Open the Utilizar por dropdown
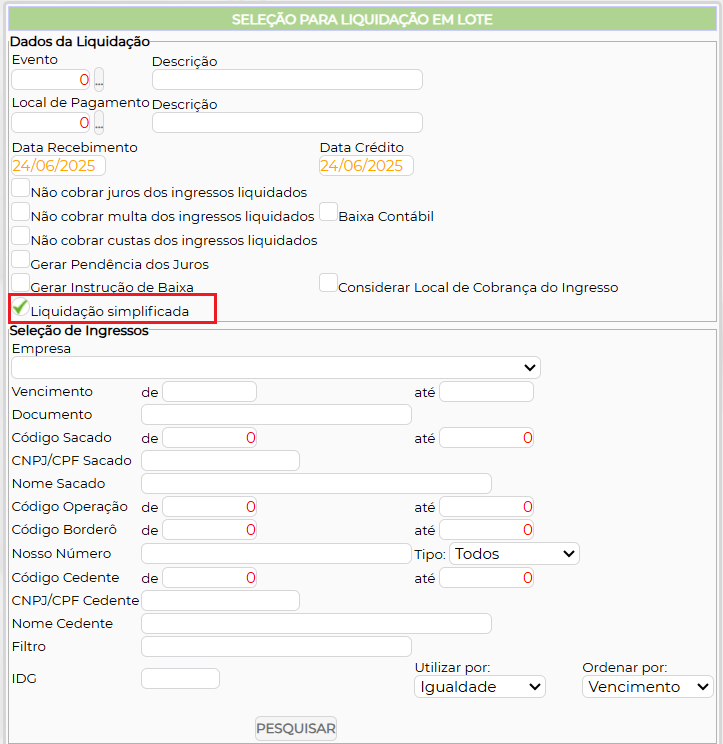Viewport: 723px width, 744px height. click(480, 687)
